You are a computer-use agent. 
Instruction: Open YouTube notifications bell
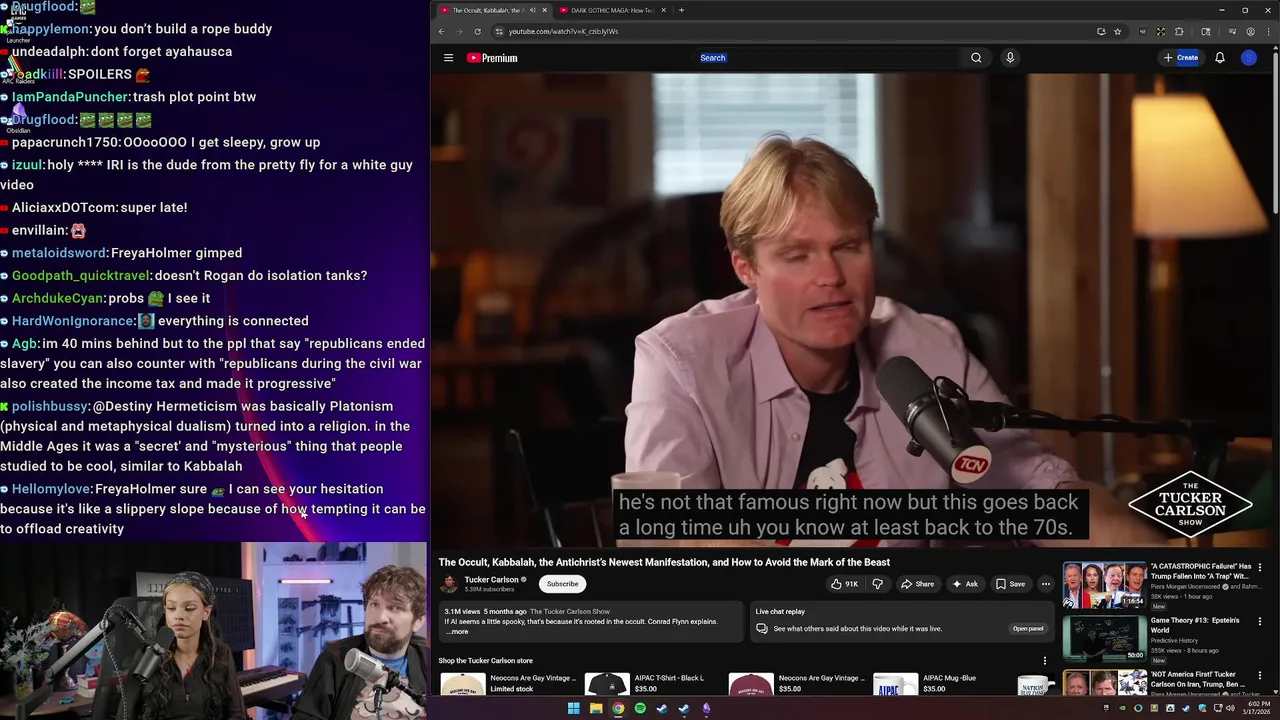click(1220, 58)
